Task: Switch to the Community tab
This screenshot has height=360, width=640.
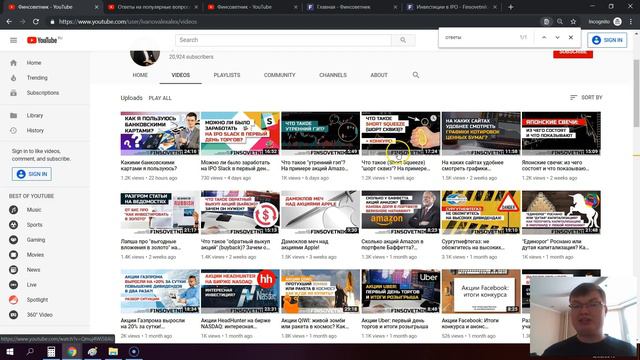Action: coord(279,75)
